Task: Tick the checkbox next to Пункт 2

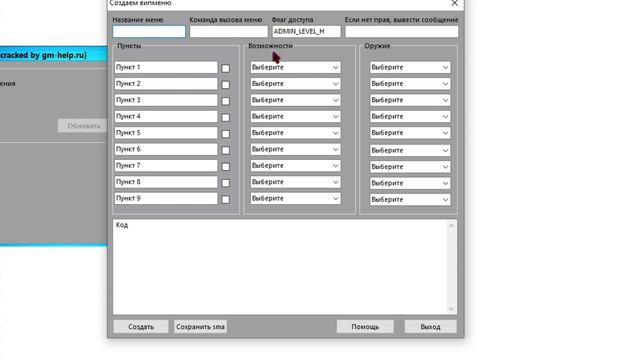Action: [225, 84]
